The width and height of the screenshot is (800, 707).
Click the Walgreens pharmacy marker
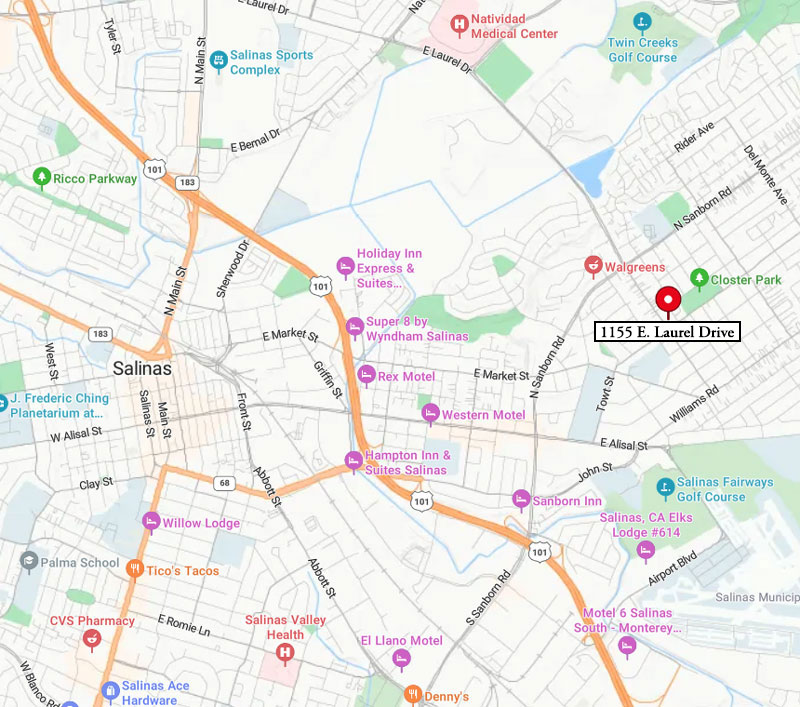coord(593,265)
